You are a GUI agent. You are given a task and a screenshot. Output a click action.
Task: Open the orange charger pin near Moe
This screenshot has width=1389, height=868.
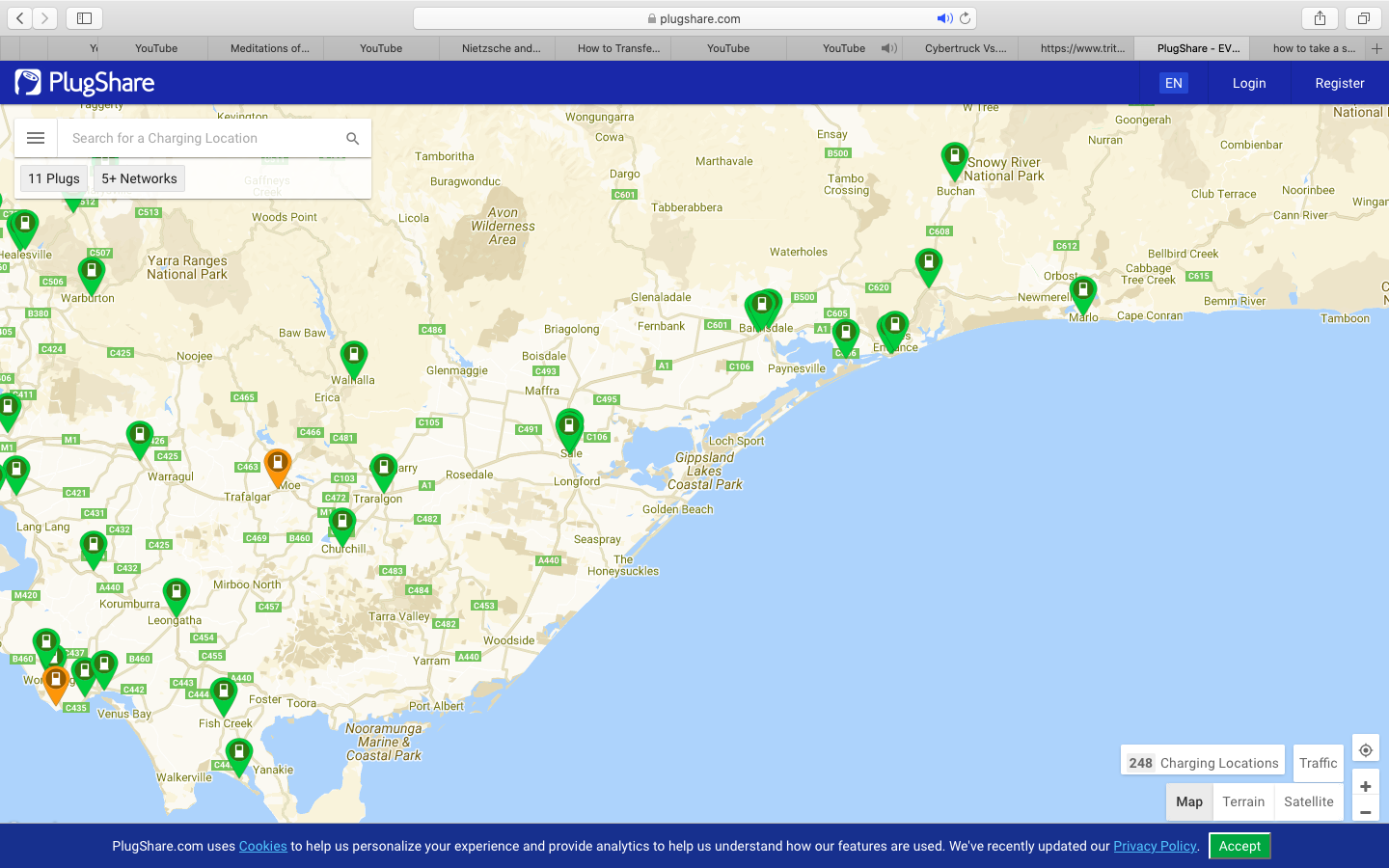pyautogui.click(x=278, y=467)
